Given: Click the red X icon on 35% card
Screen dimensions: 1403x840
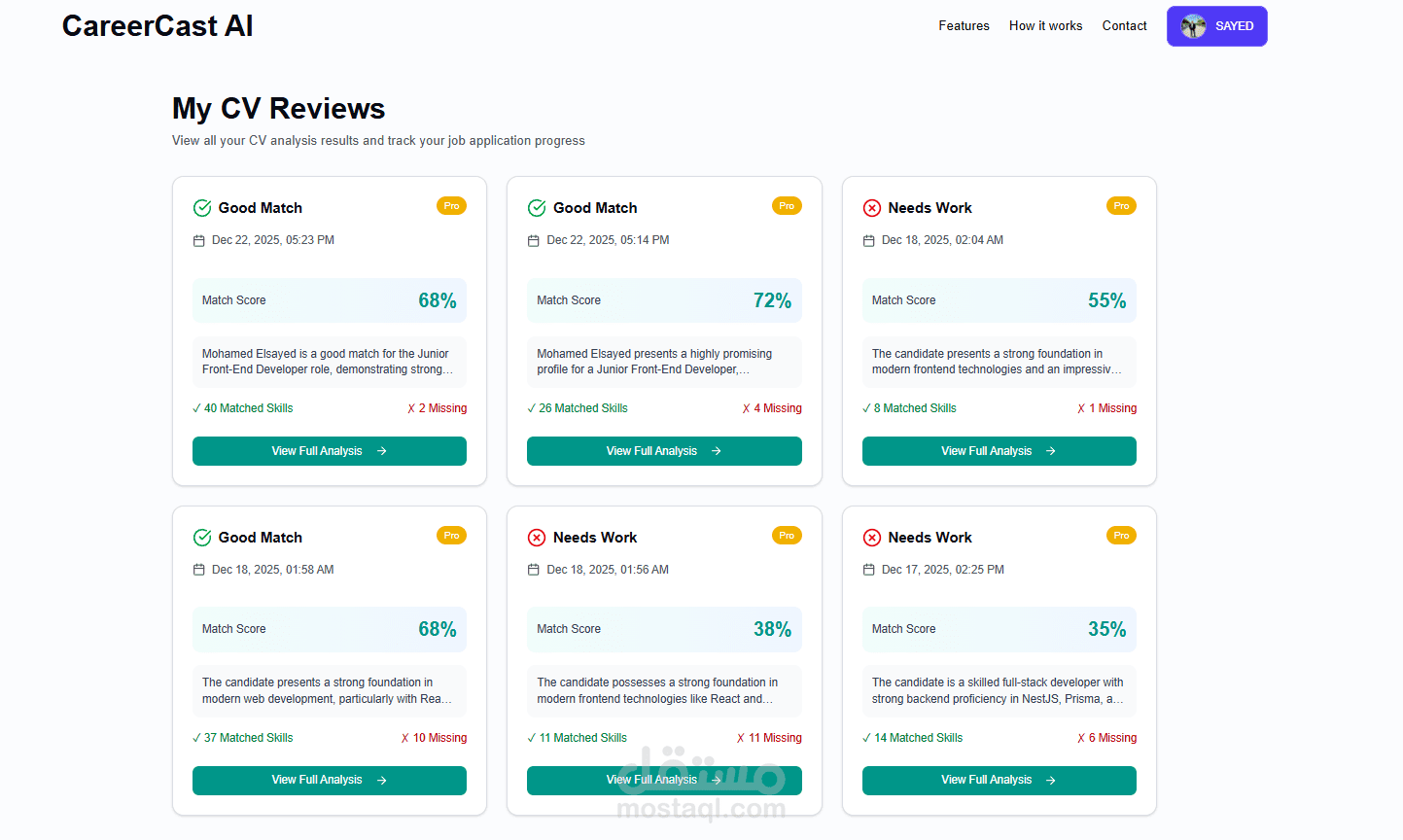Looking at the screenshot, I should point(872,538).
